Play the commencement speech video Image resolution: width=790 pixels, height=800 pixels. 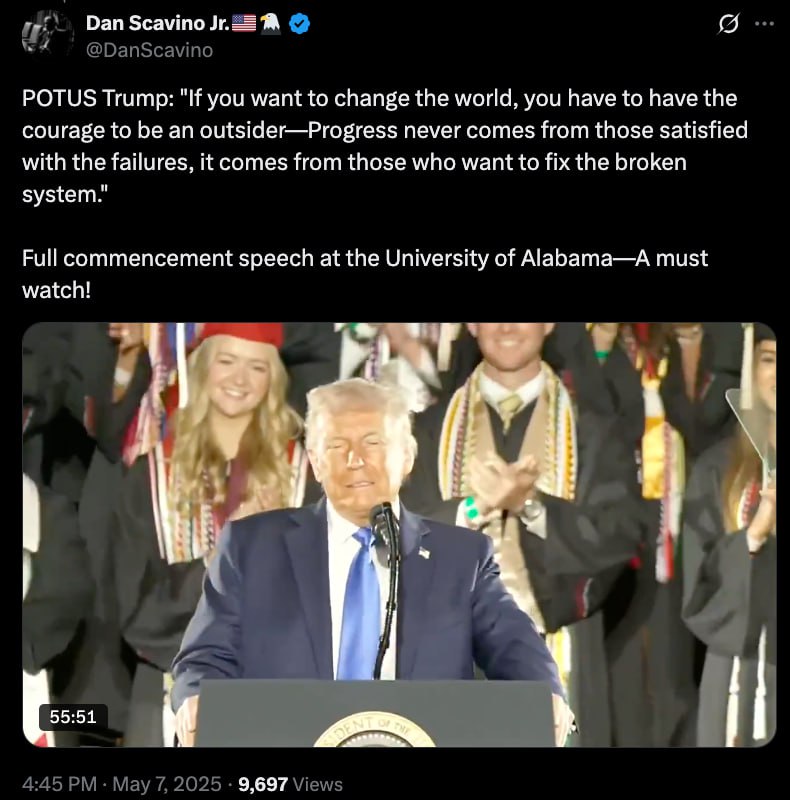pos(399,535)
